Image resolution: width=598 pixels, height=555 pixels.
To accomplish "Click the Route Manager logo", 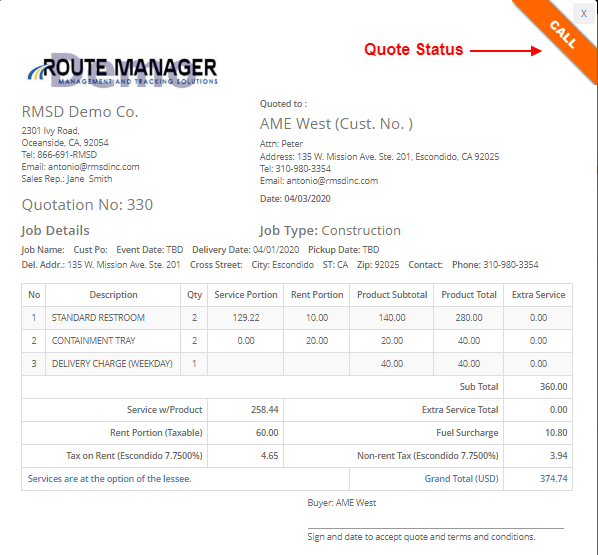I will (x=123, y=71).
